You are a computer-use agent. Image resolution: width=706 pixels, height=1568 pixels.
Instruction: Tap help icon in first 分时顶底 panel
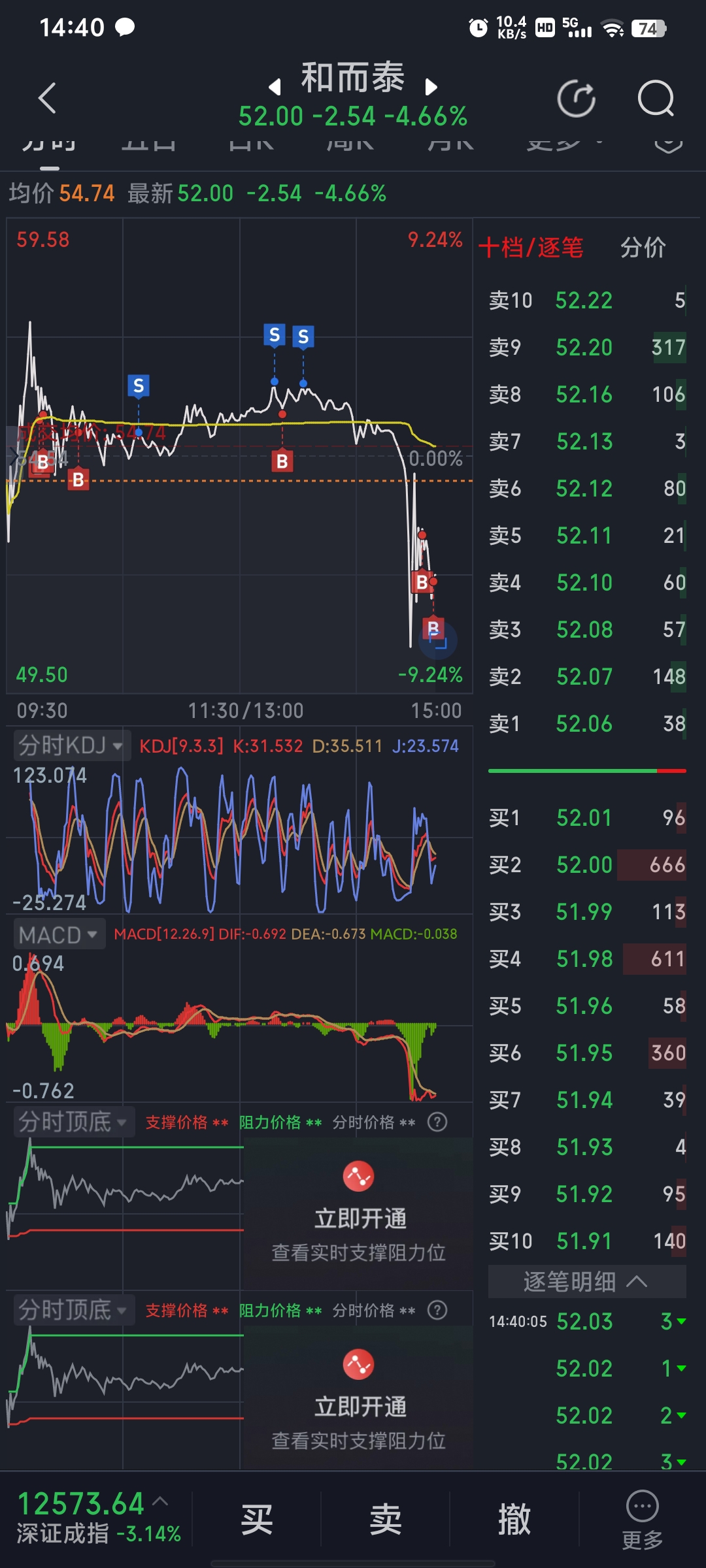click(x=437, y=1122)
